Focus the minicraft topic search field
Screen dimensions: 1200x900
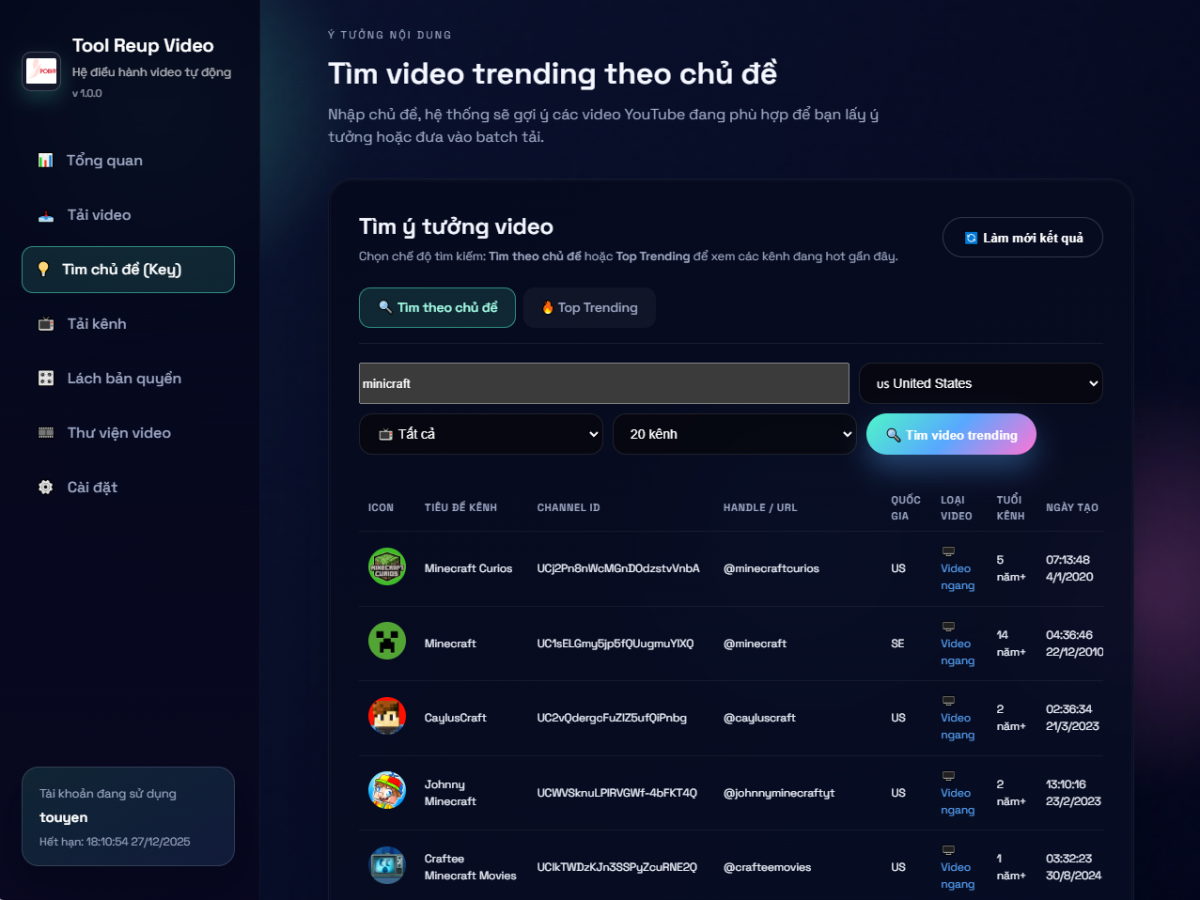[x=603, y=383]
